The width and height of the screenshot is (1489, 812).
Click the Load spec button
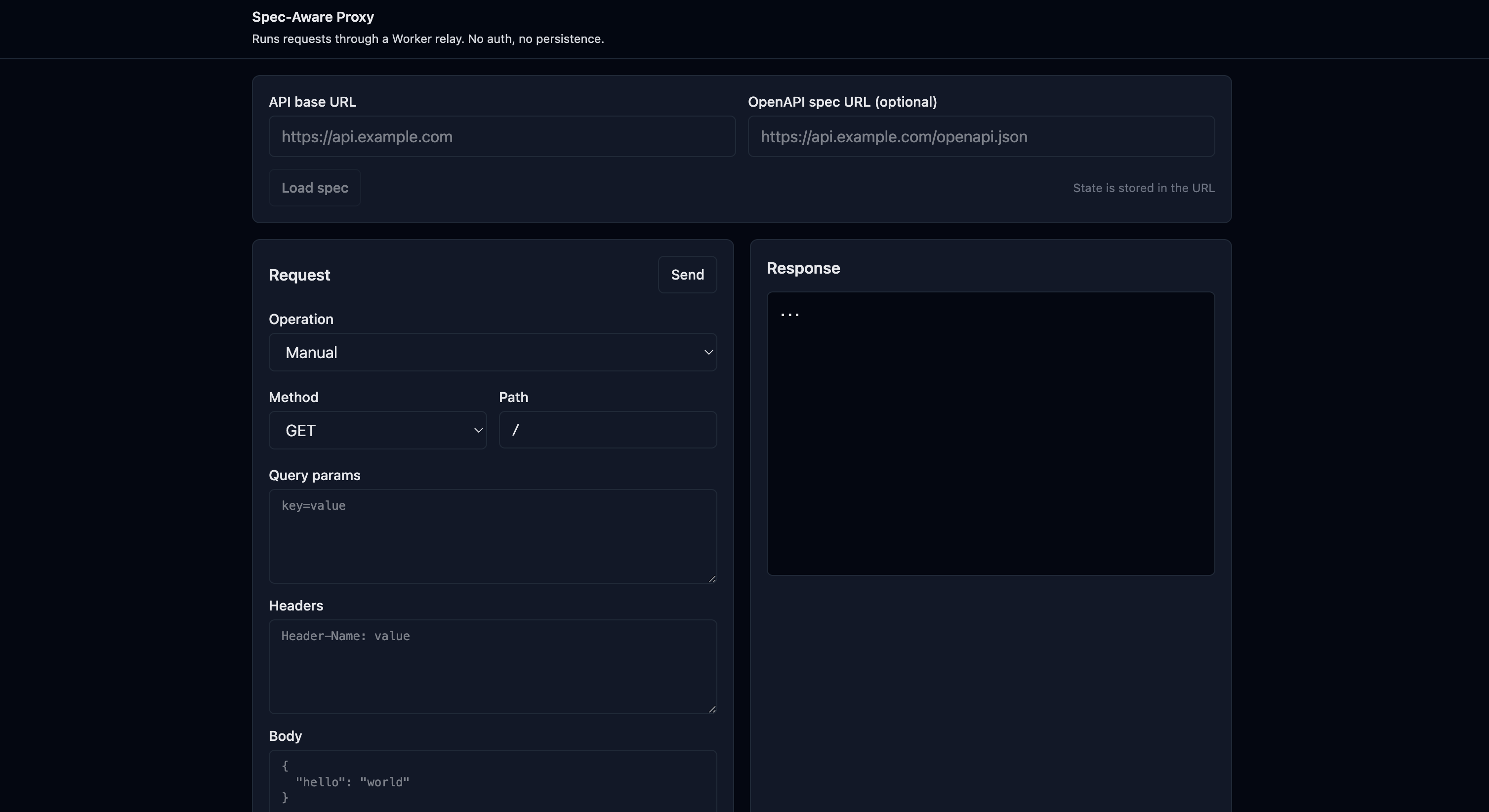(x=314, y=187)
